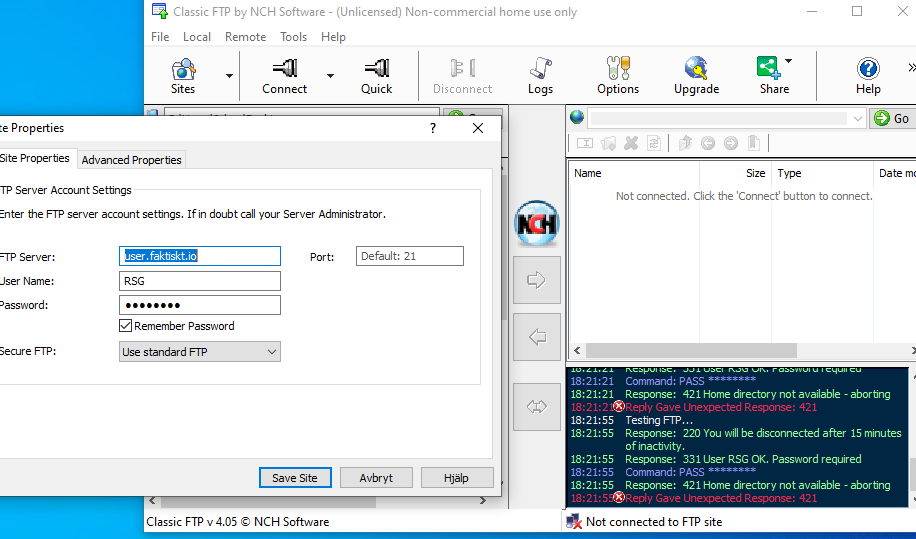Image resolution: width=916 pixels, height=539 pixels.
Task: Click the FTP Server input field
Action: [x=200, y=256]
